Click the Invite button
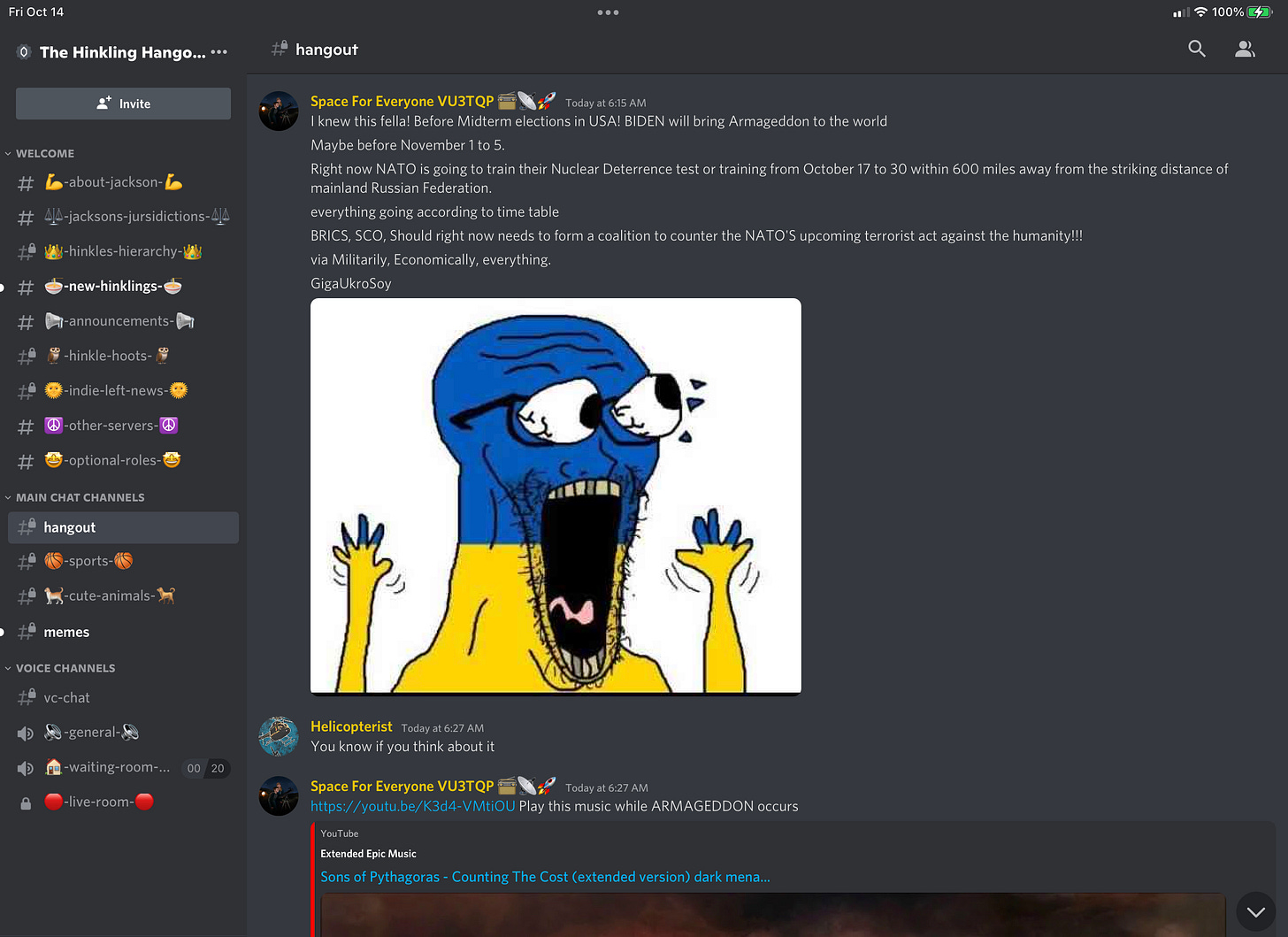 123,104
